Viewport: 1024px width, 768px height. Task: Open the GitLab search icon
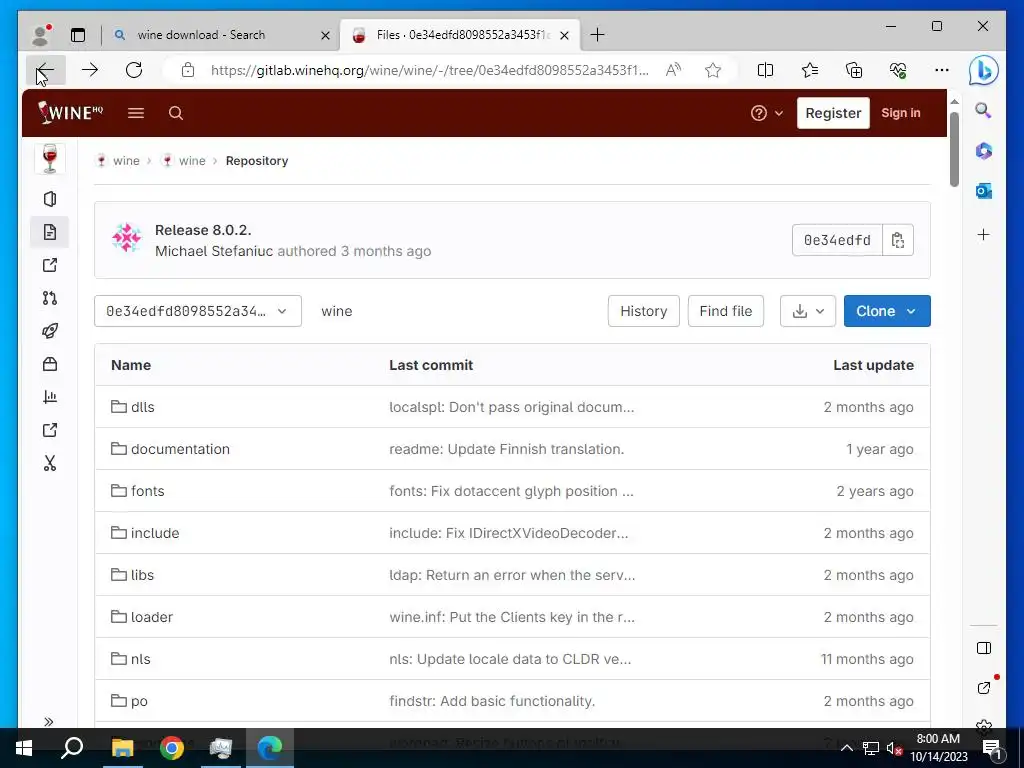[176, 113]
